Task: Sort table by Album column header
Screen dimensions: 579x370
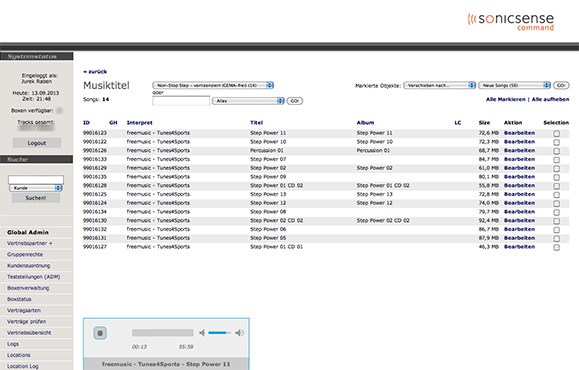Action: click(x=365, y=123)
